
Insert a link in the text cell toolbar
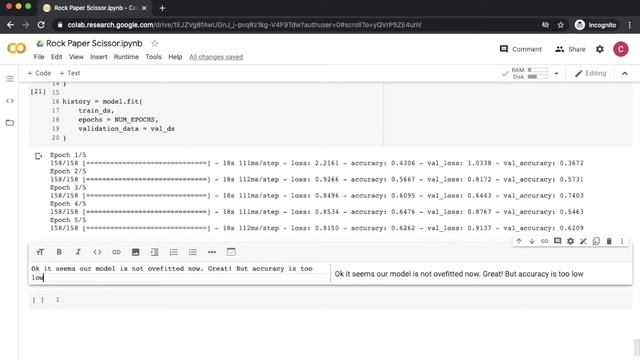point(116,252)
